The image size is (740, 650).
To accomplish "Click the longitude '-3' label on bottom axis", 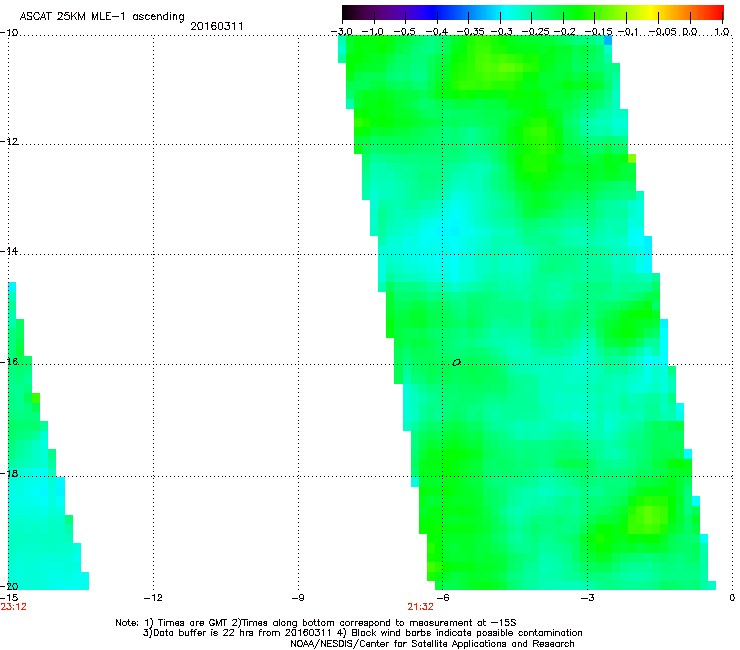I will point(587,598).
